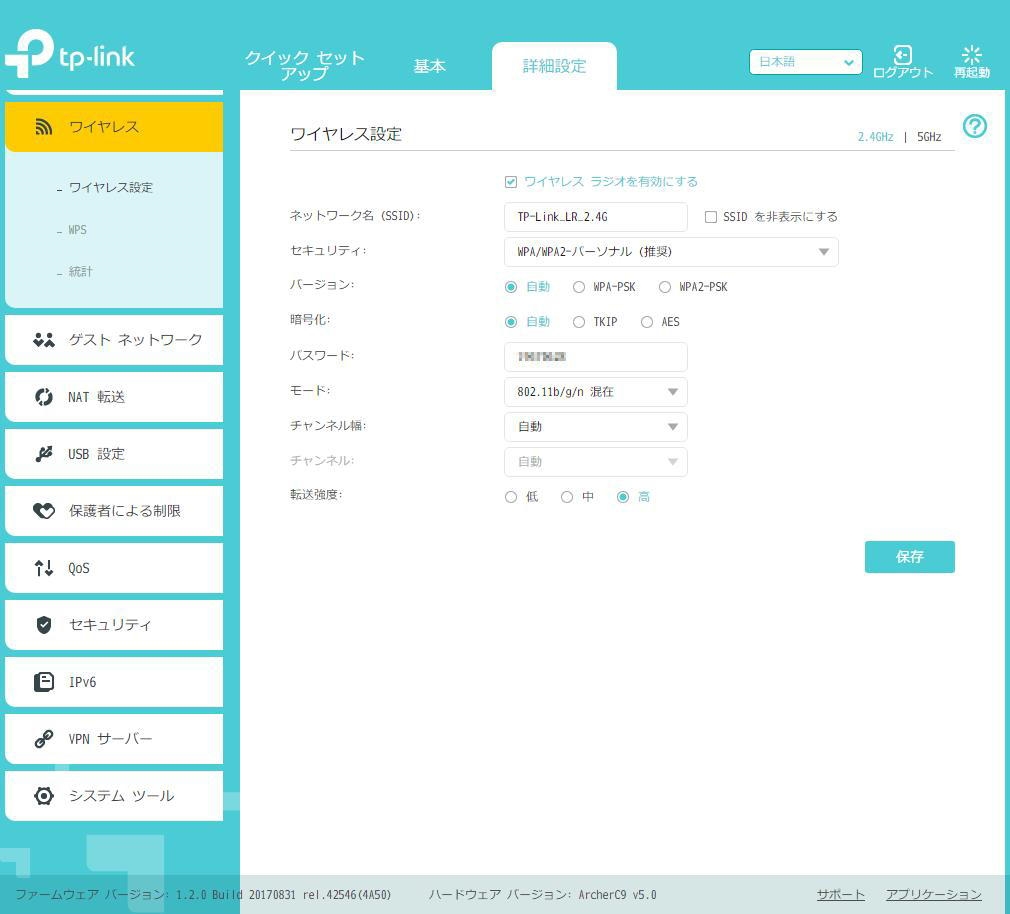
Task: Click the reboot icon
Action: [x=971, y=54]
